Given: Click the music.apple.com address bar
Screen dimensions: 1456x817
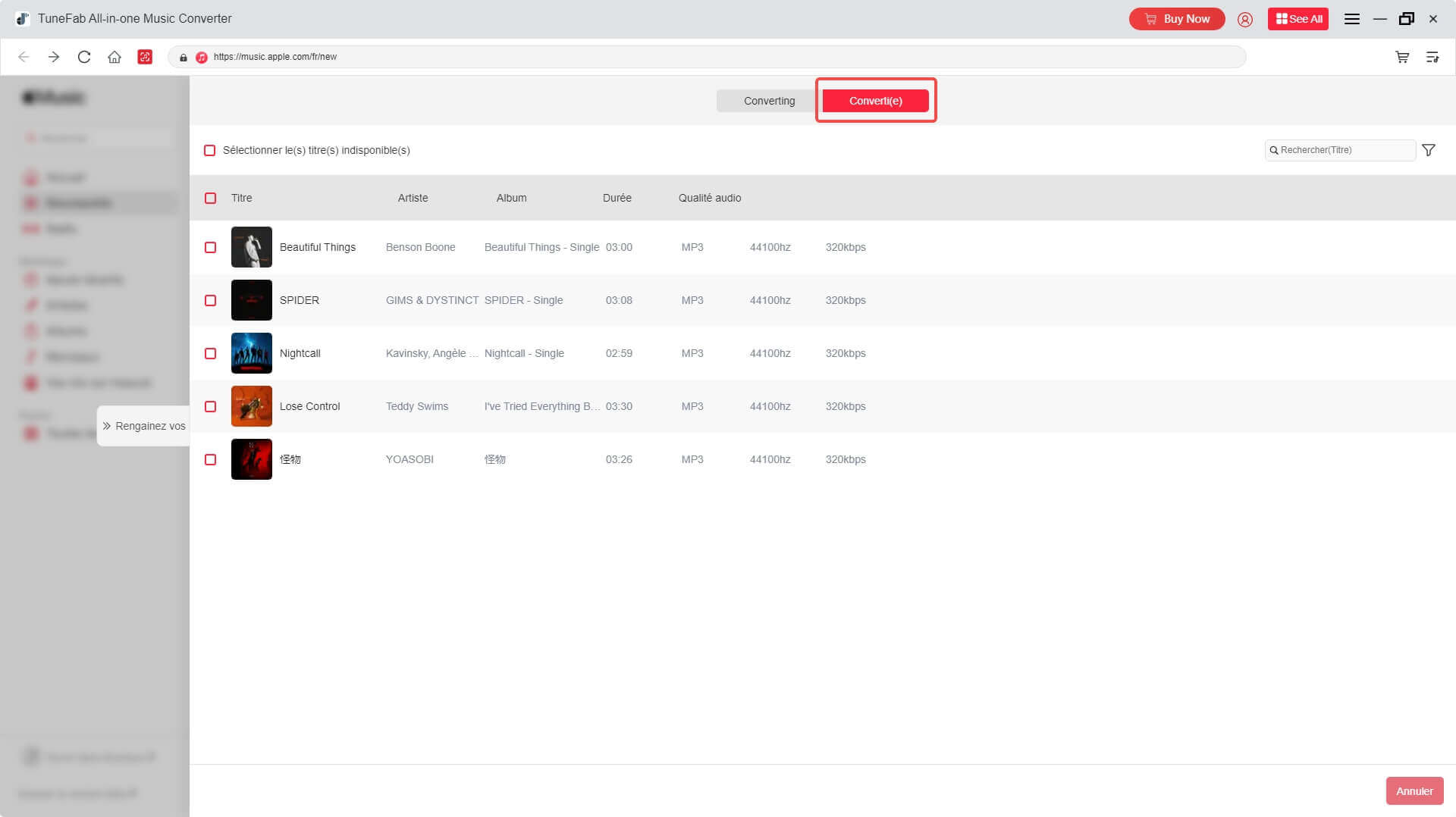Looking at the screenshot, I should 707,57.
